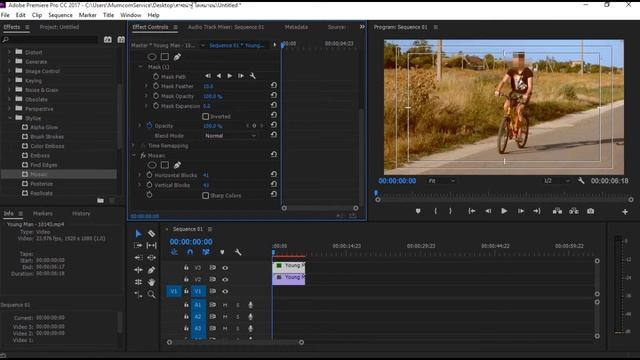Select the Hand tool

151,282
